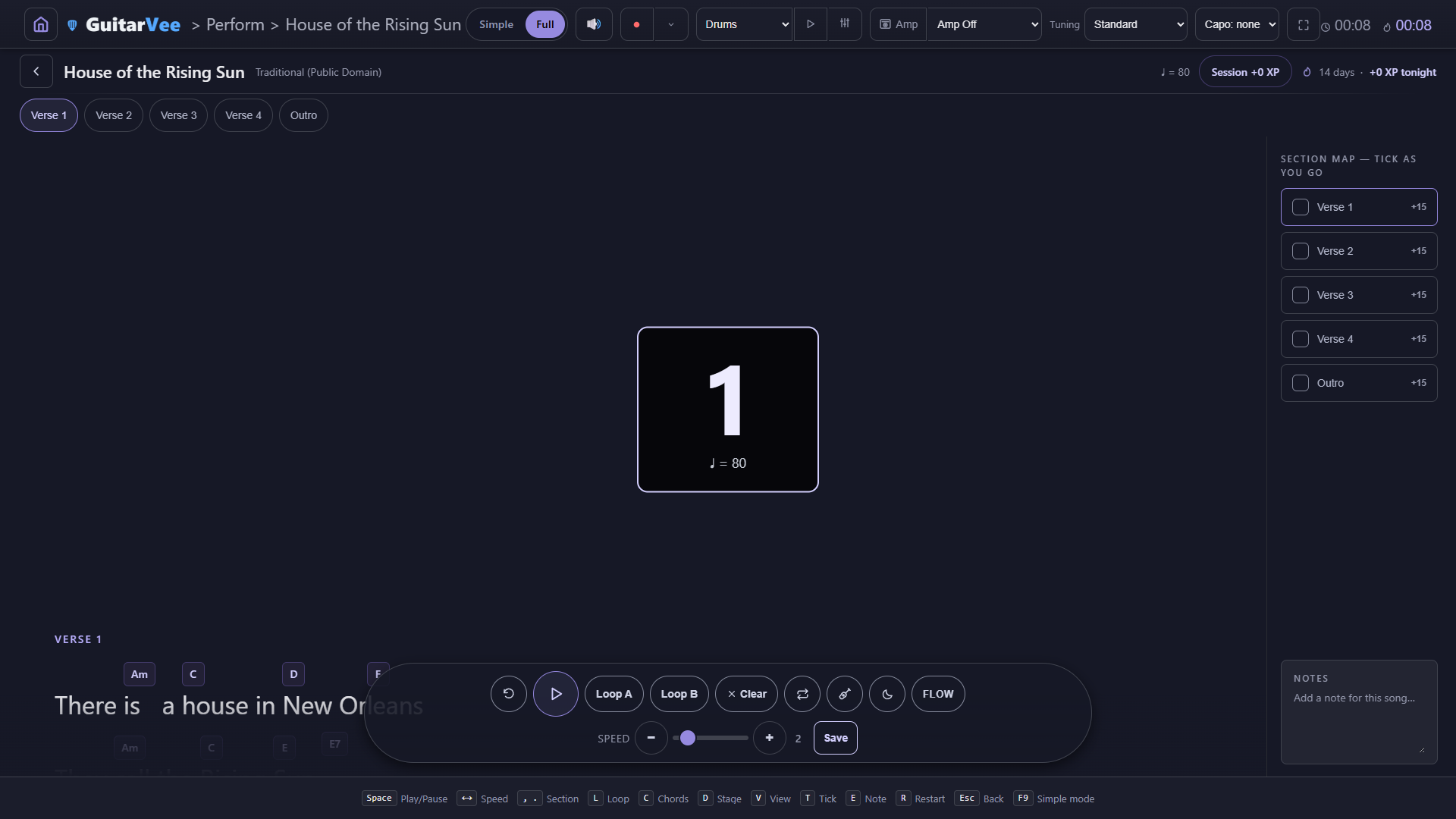Click the Amp button
The width and height of the screenshot is (1456, 819).
(899, 24)
